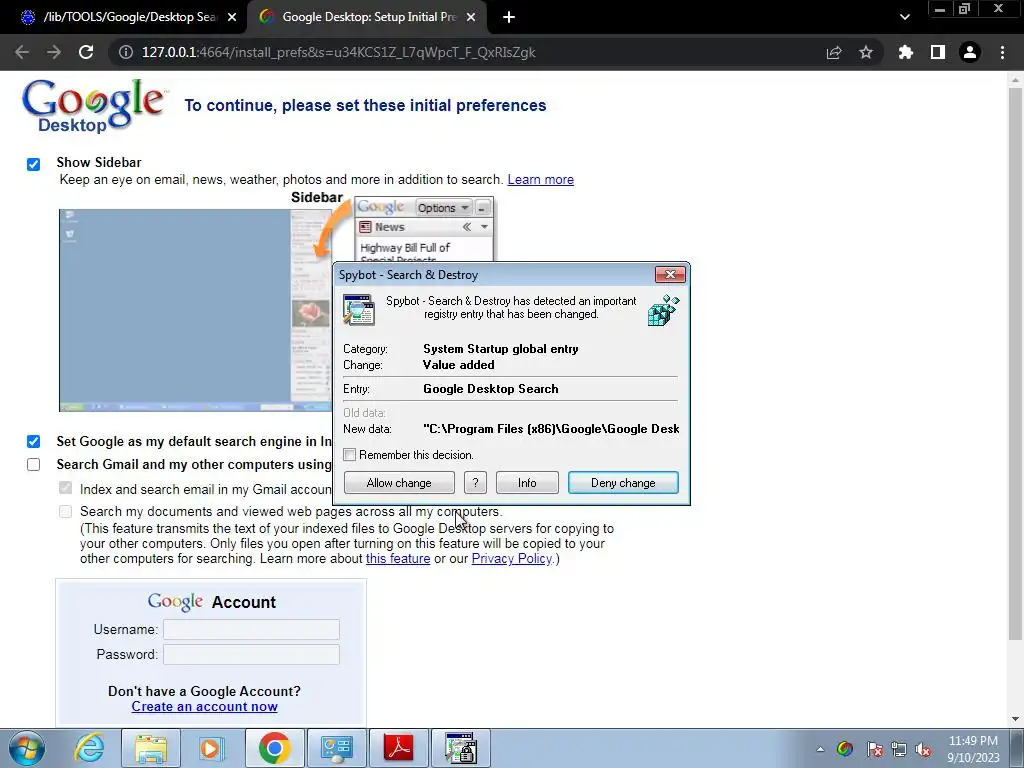Click the Google Desktop logo

[93, 106]
